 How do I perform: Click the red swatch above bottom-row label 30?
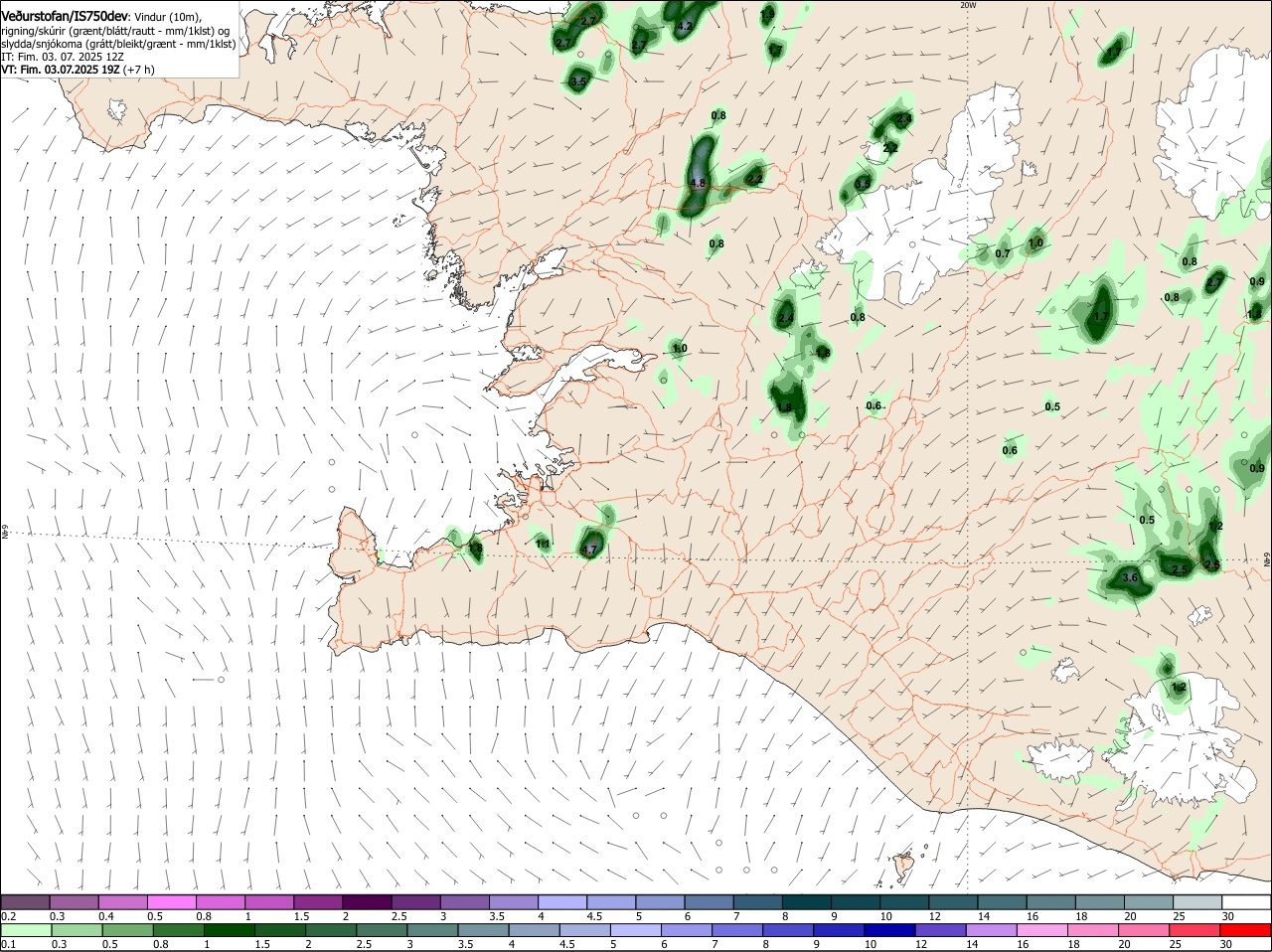click(1244, 930)
